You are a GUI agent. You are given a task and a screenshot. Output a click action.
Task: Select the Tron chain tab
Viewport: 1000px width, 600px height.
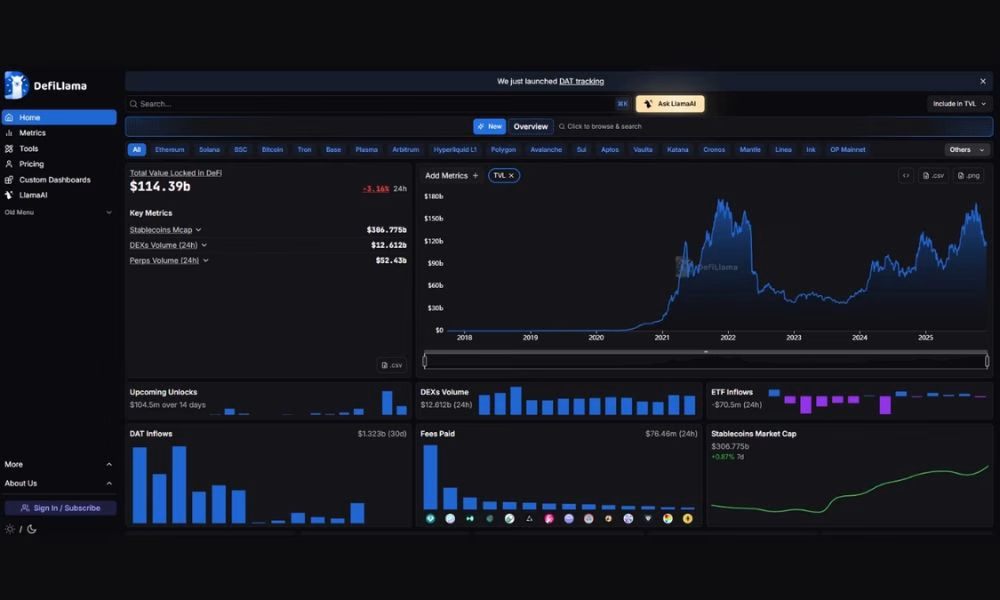click(304, 150)
